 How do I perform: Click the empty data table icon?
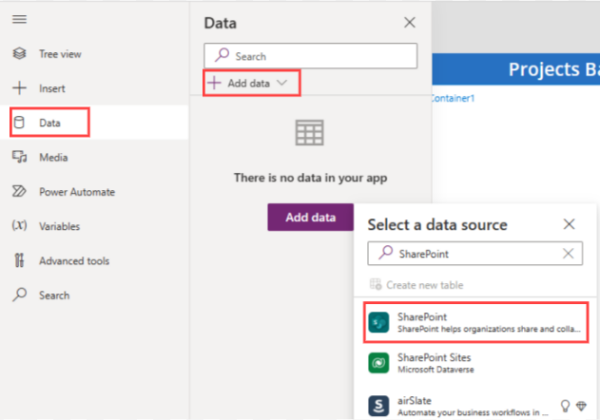309,133
